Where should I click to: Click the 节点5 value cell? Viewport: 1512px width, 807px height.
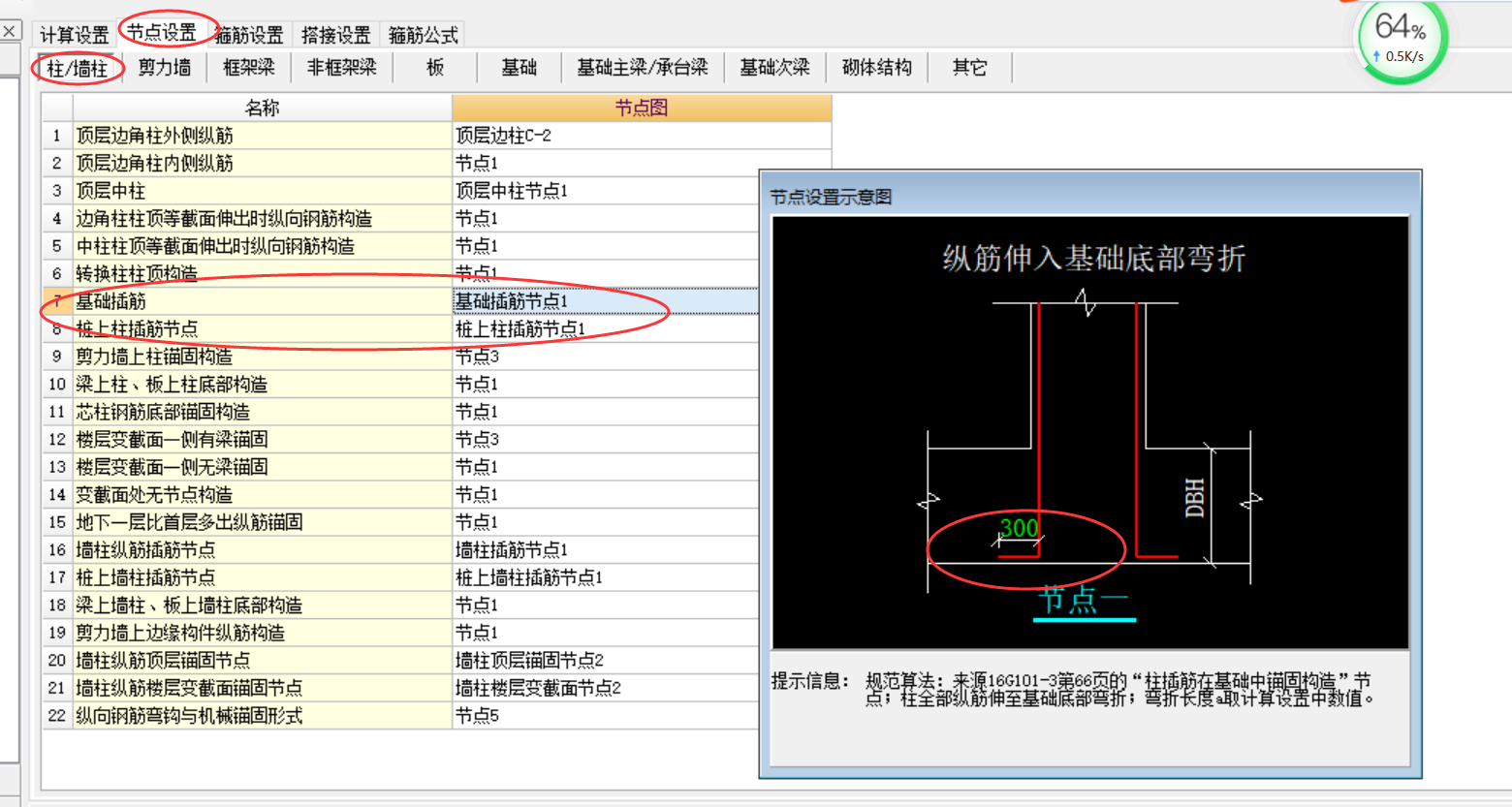tap(606, 716)
